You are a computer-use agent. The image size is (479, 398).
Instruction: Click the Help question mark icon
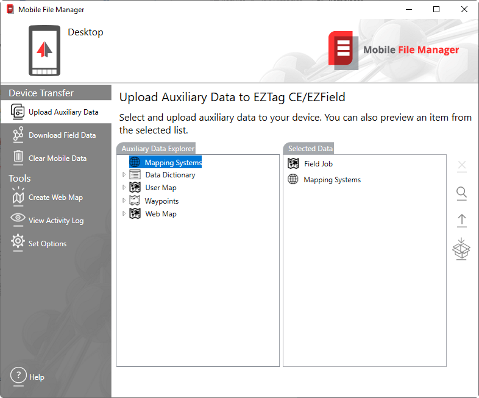coord(18,376)
